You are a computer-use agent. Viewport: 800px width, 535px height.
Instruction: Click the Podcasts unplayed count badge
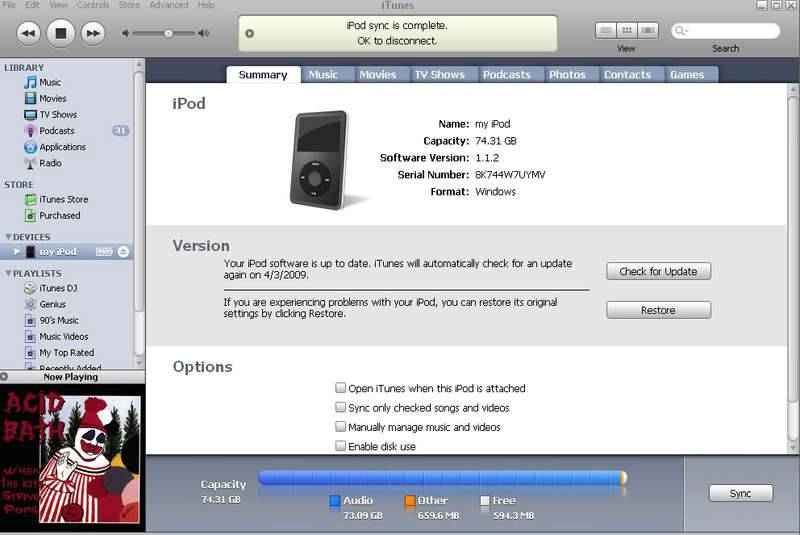pyautogui.click(x=120, y=131)
